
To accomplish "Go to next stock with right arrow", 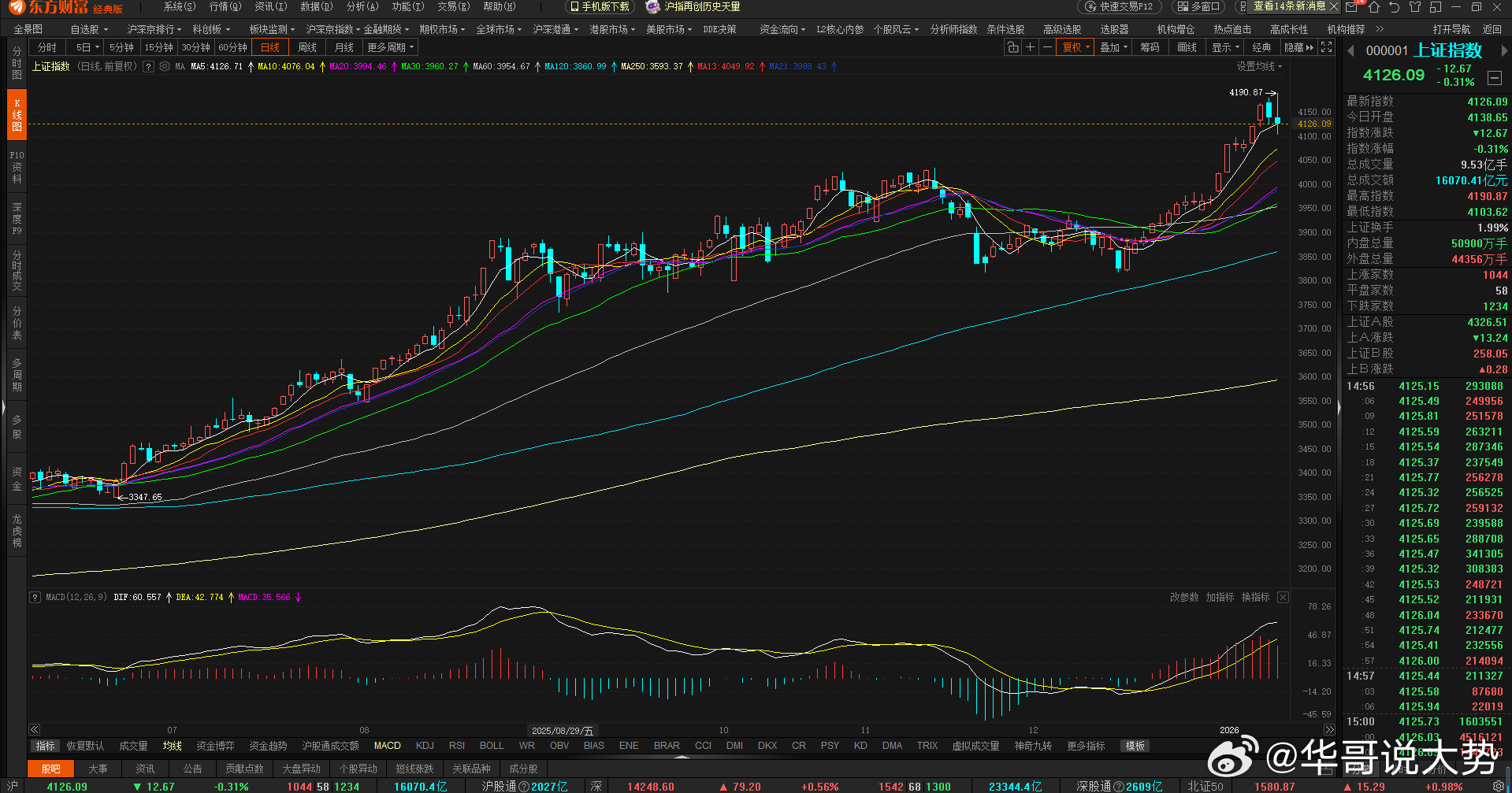I will click(1504, 51).
